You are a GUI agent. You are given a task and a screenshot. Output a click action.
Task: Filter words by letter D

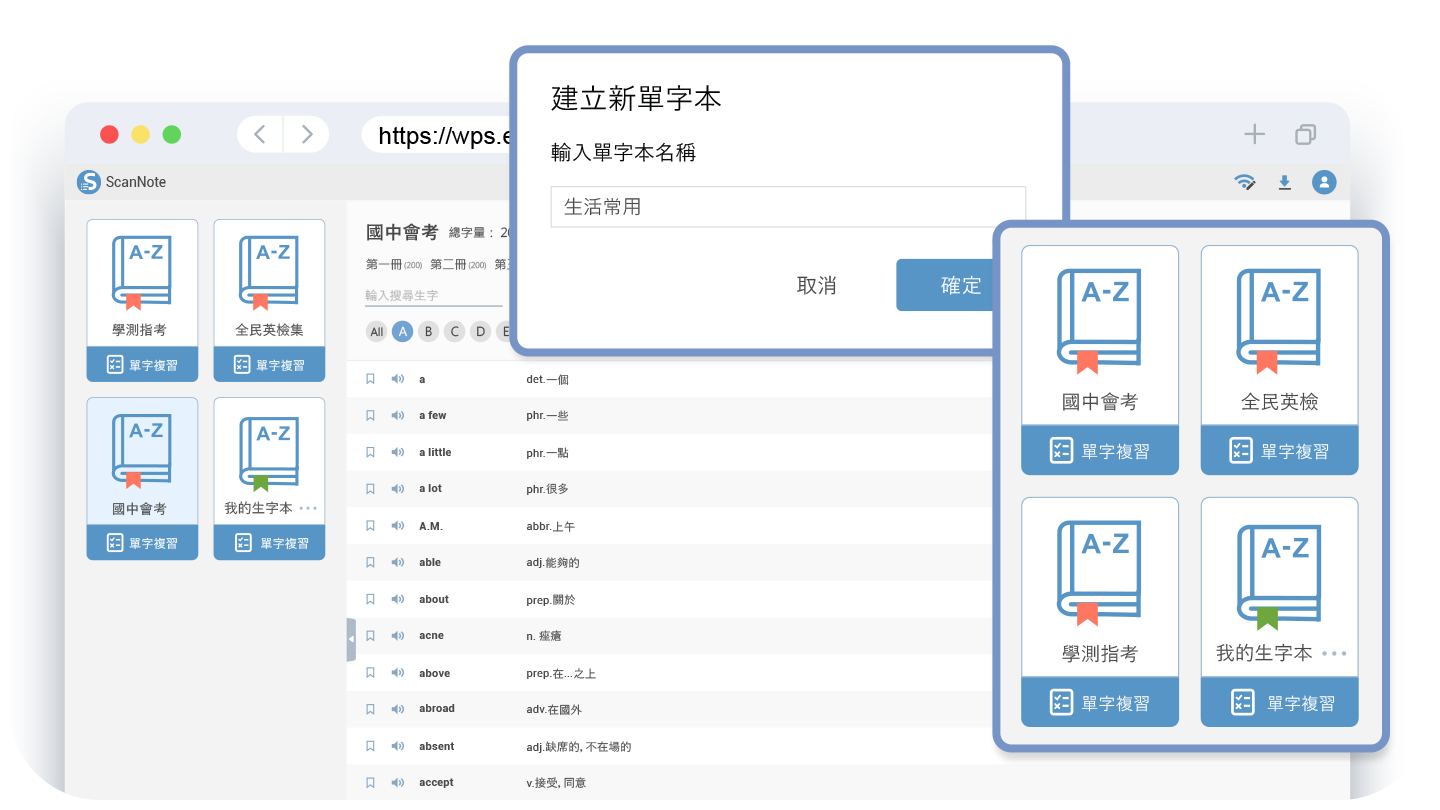point(480,332)
